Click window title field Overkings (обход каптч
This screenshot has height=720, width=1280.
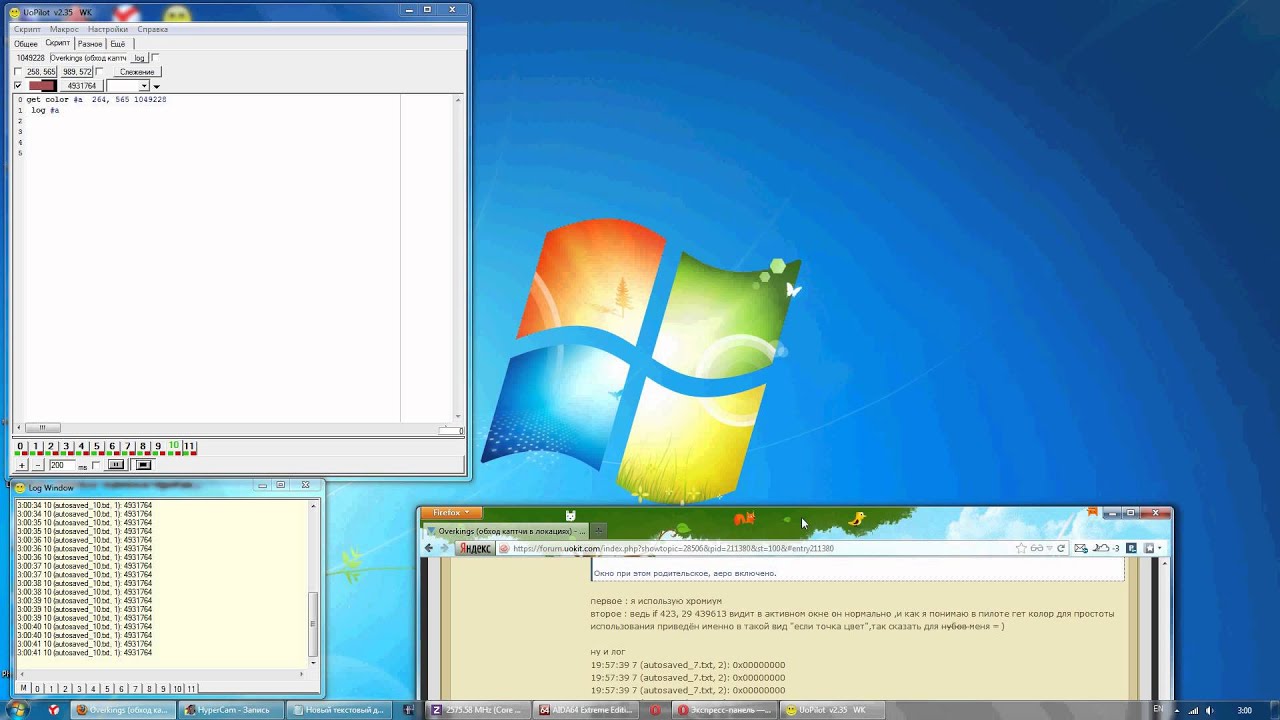click(88, 58)
